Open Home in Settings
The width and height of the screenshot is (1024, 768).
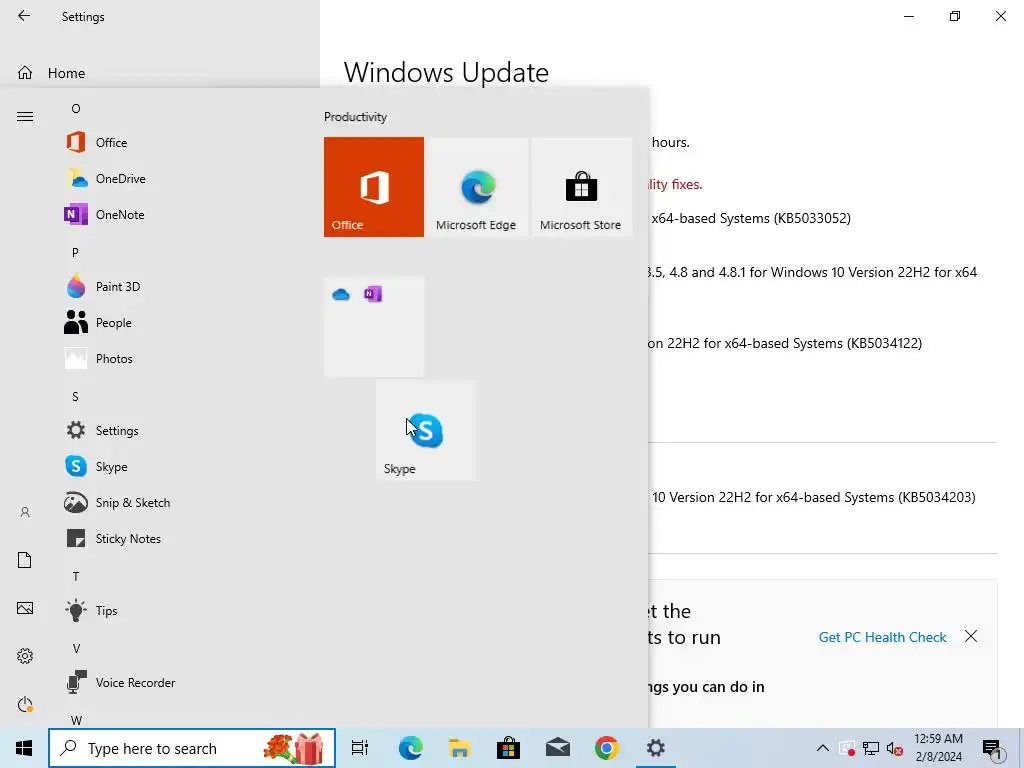pos(66,73)
